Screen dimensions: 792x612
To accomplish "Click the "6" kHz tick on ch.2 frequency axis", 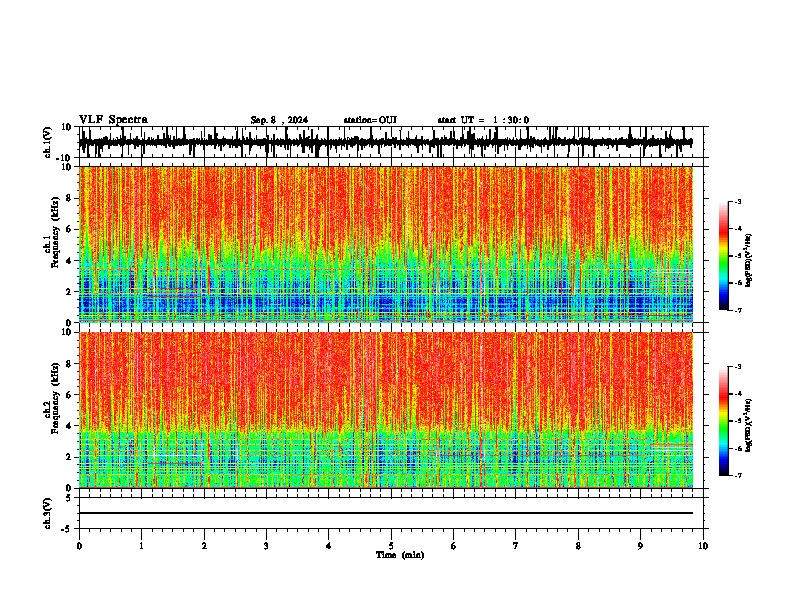I will coord(70,395).
